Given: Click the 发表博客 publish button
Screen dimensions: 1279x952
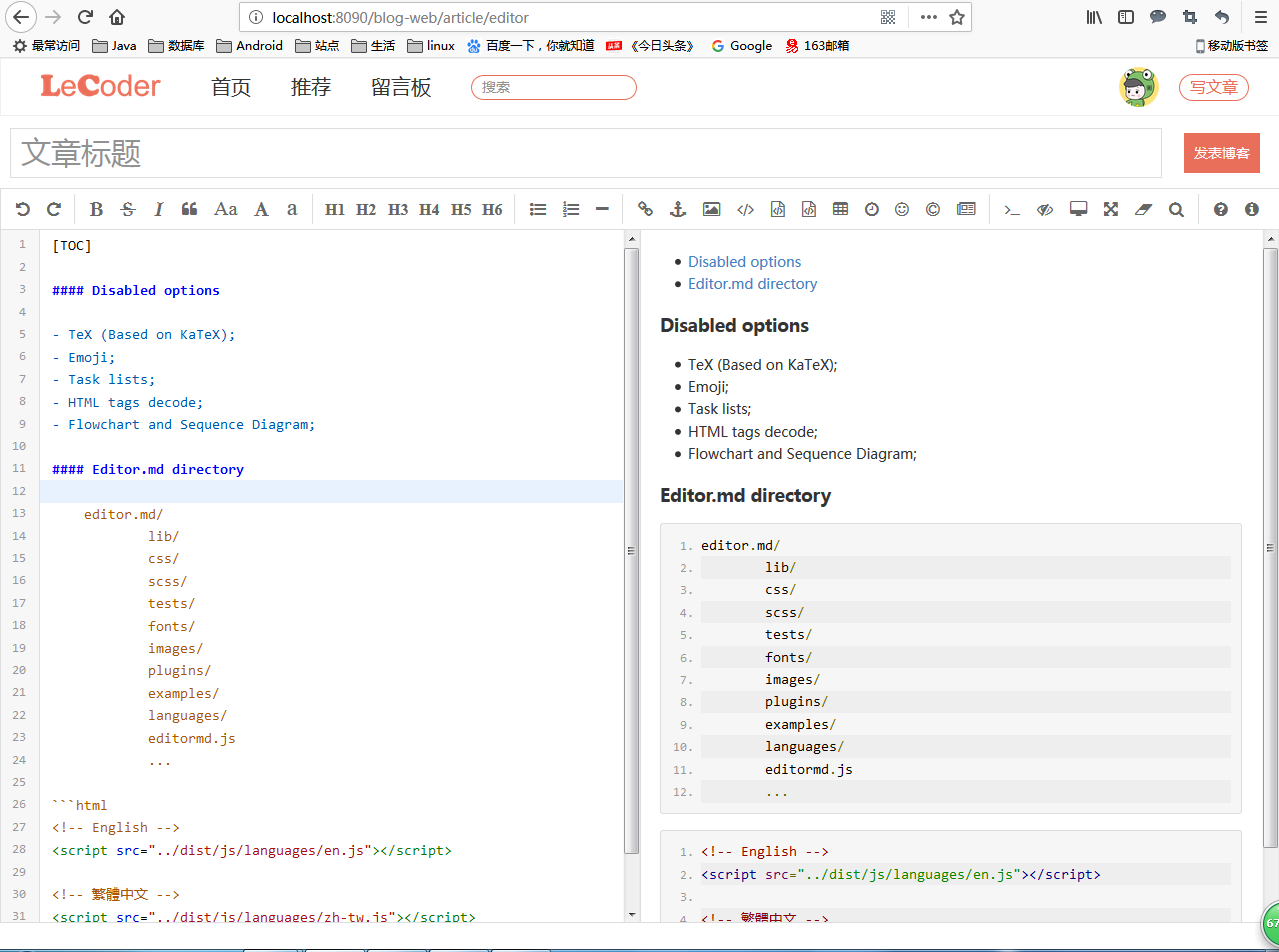Looking at the screenshot, I should click(1222, 153).
